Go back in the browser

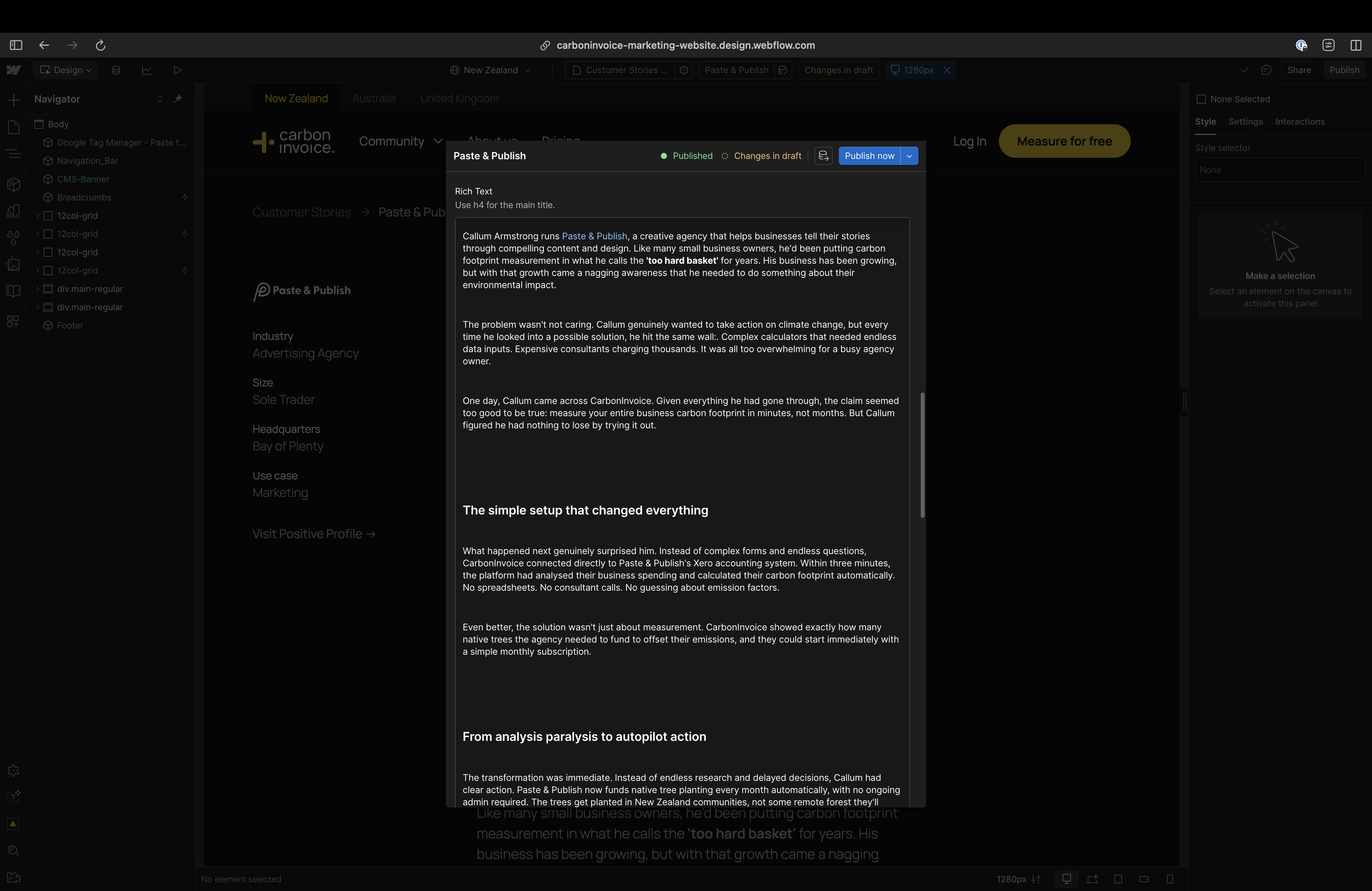44,45
